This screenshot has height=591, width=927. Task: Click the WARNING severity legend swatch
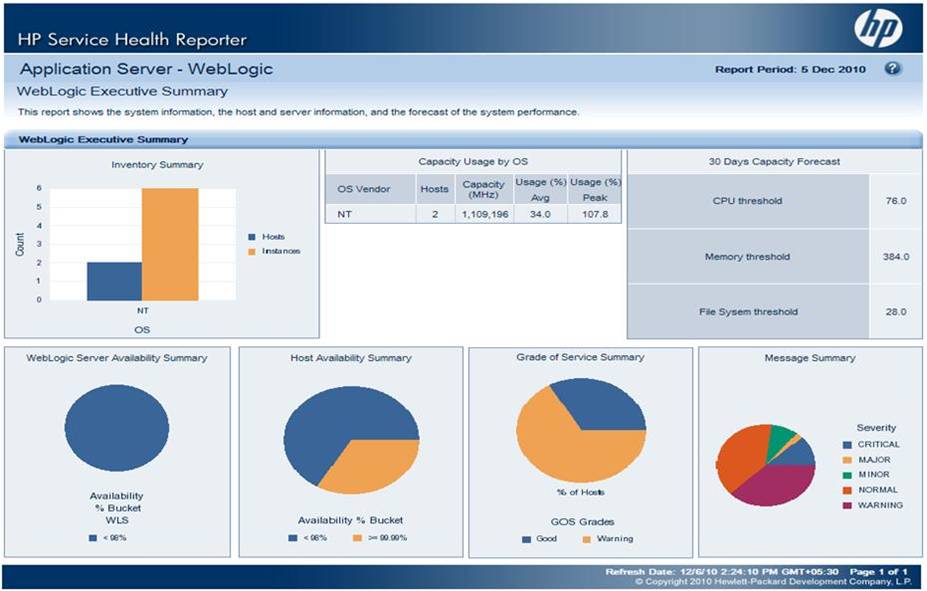click(x=847, y=506)
